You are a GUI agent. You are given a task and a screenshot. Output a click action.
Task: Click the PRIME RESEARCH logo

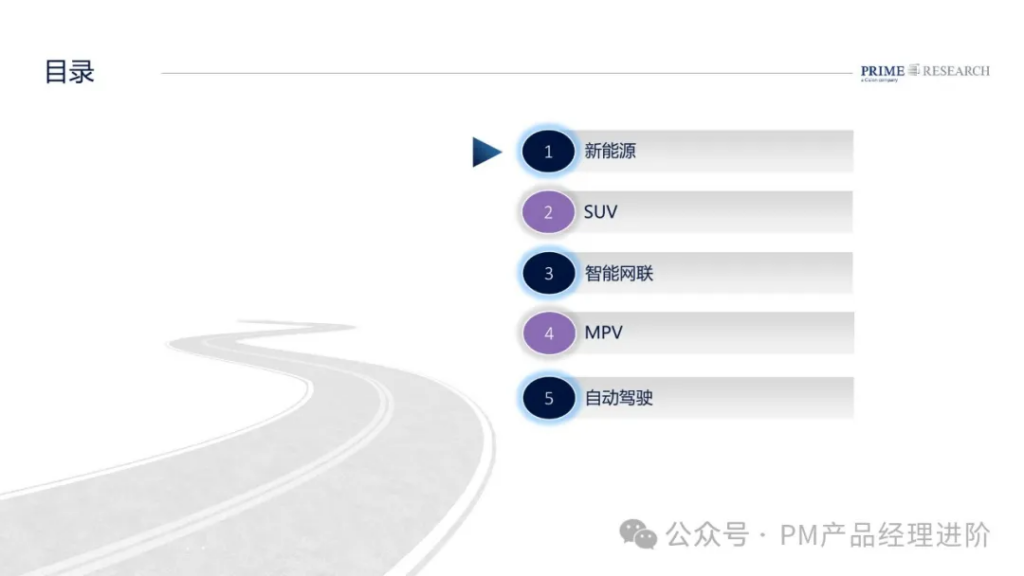[925, 72]
